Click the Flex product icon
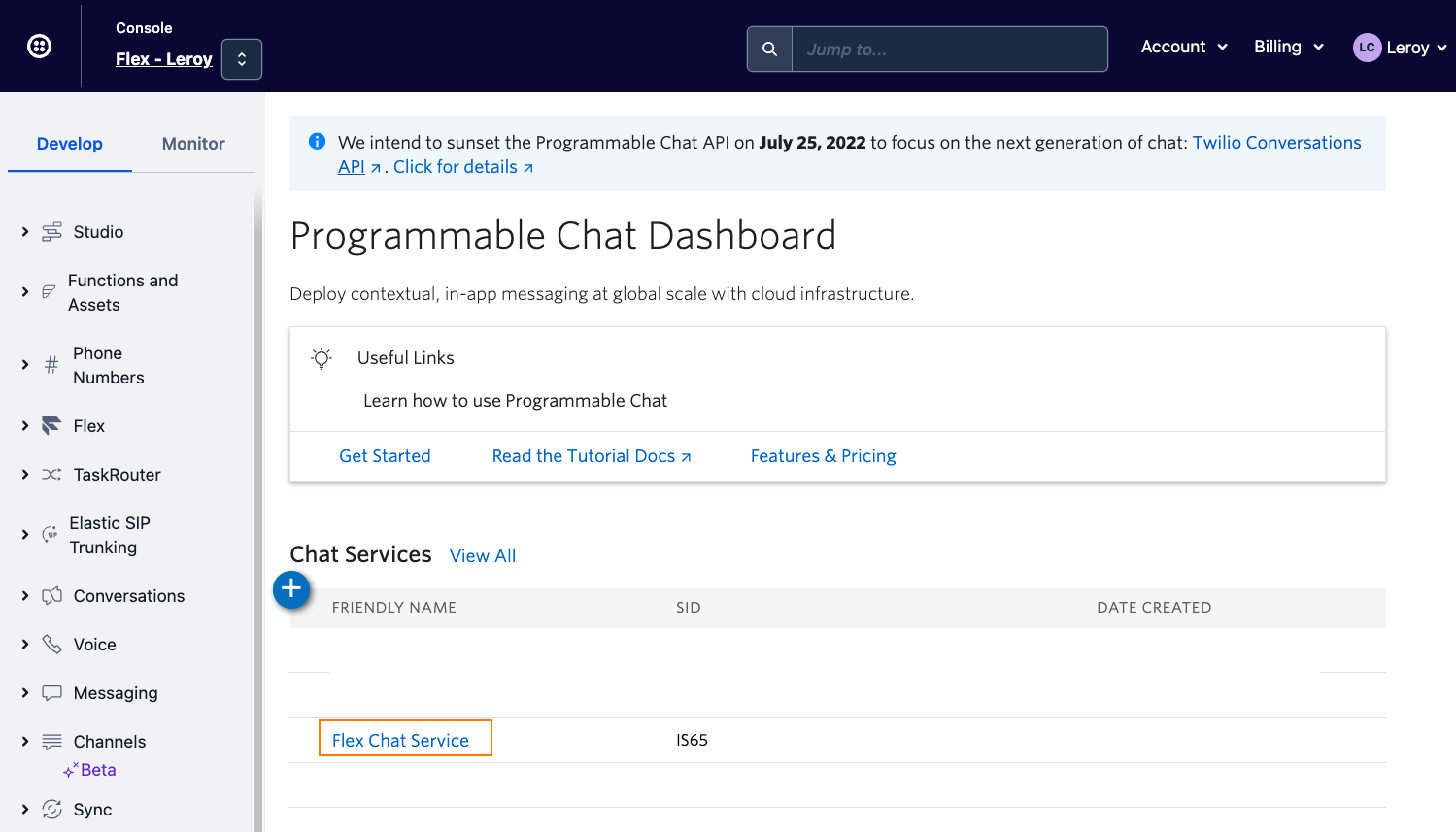Screen dimensions: 1456x832 point(51,425)
